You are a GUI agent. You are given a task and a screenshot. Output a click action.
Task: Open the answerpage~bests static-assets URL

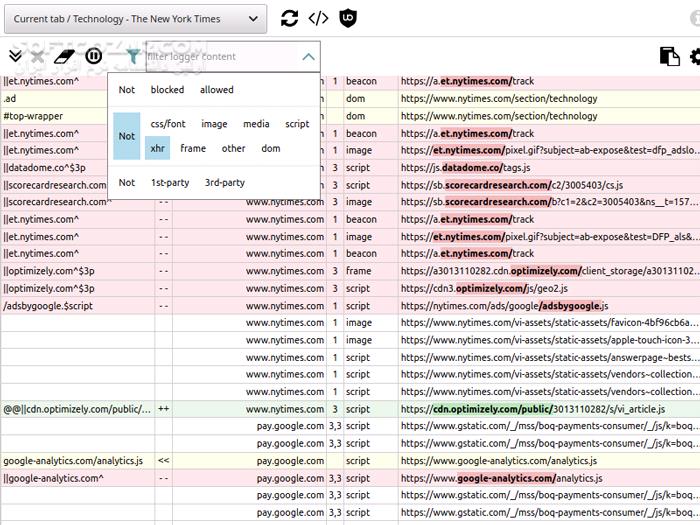[x=550, y=358]
